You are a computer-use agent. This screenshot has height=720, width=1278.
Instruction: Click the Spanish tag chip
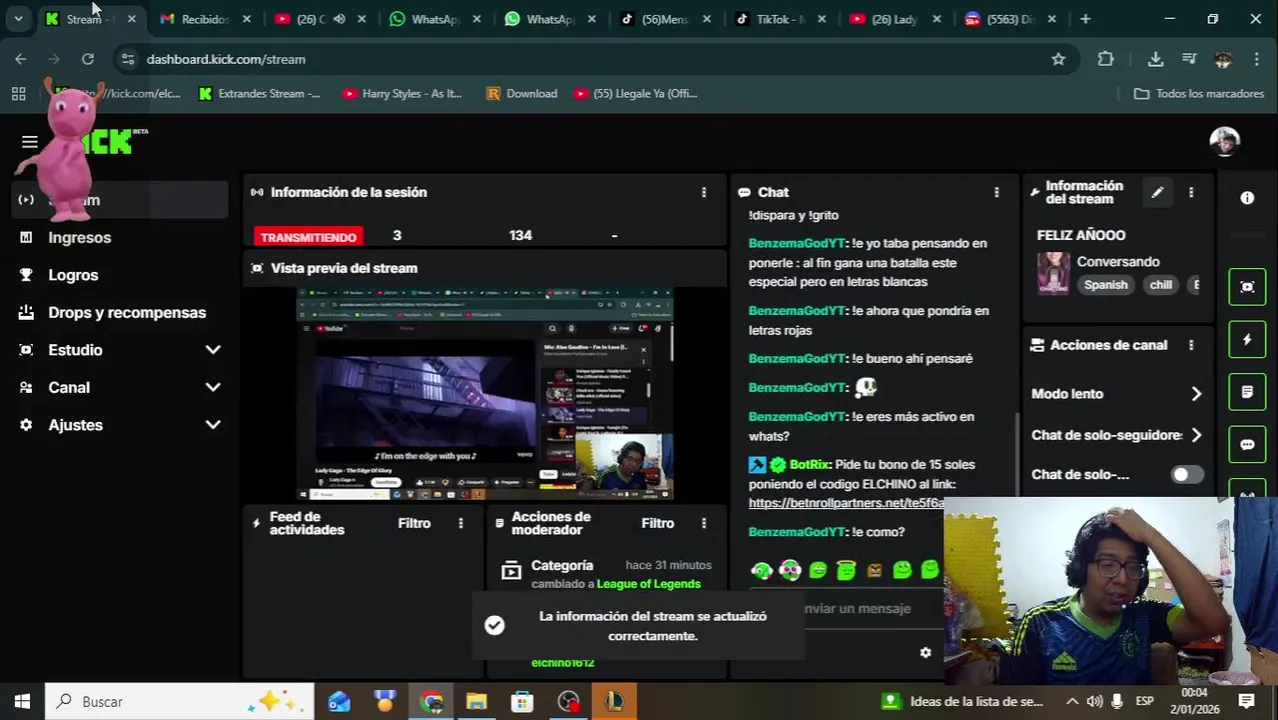(1105, 285)
